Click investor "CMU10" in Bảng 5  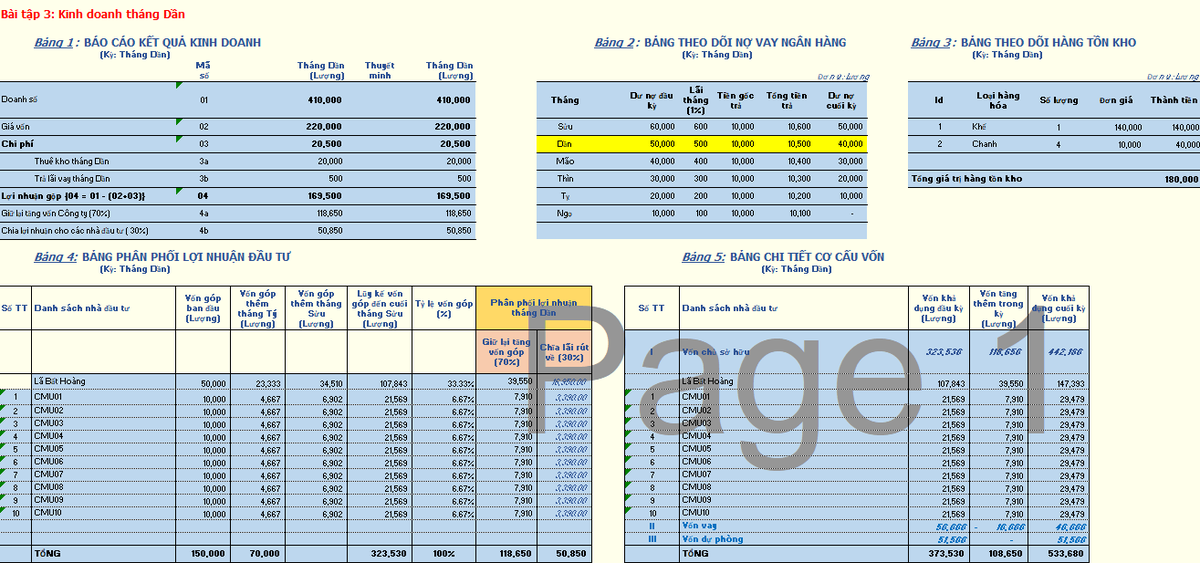pos(696,513)
